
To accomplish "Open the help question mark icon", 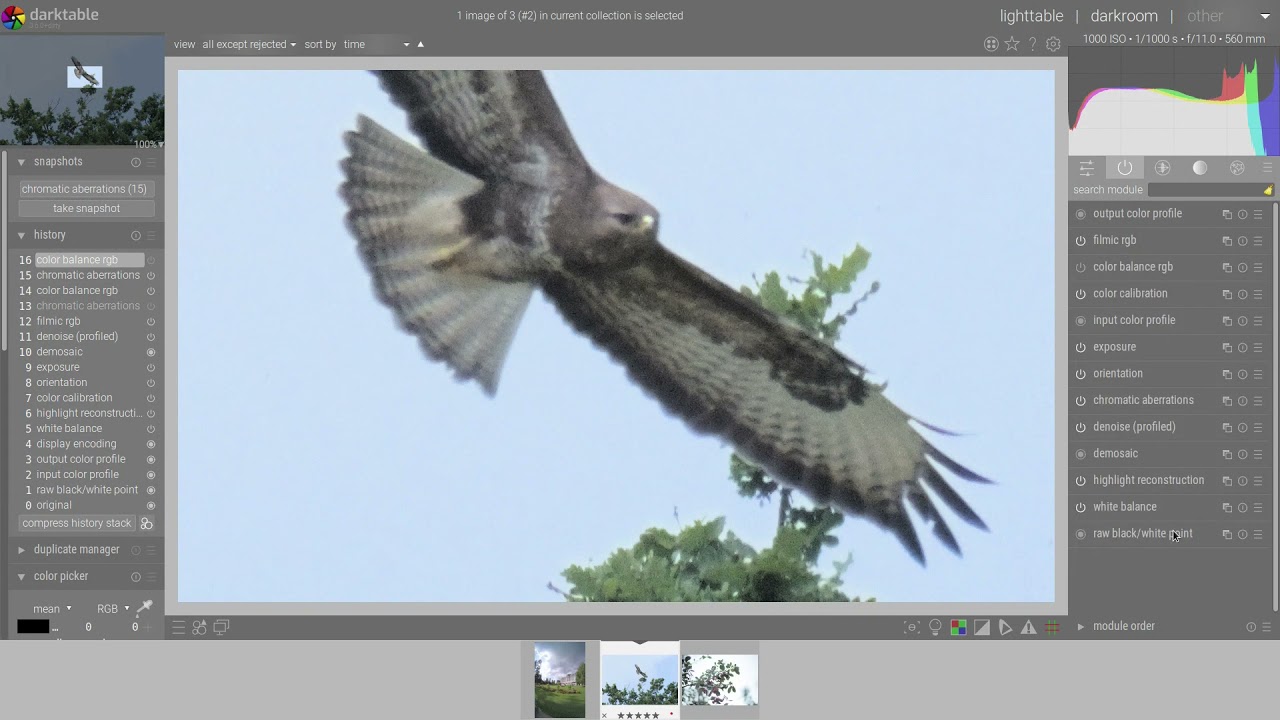I will [1033, 44].
